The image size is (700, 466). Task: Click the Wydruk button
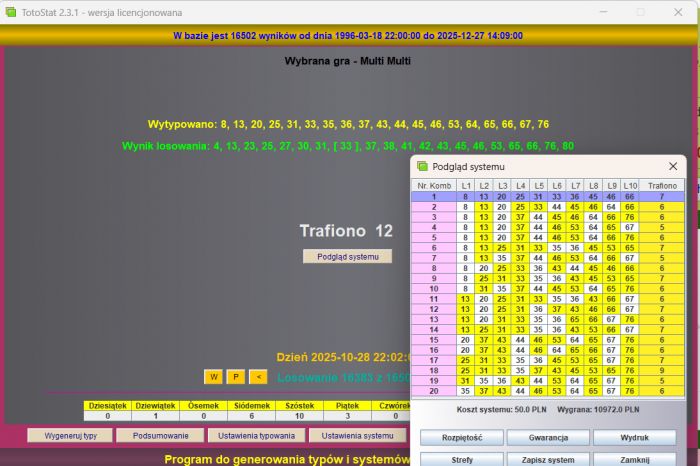[634, 438]
